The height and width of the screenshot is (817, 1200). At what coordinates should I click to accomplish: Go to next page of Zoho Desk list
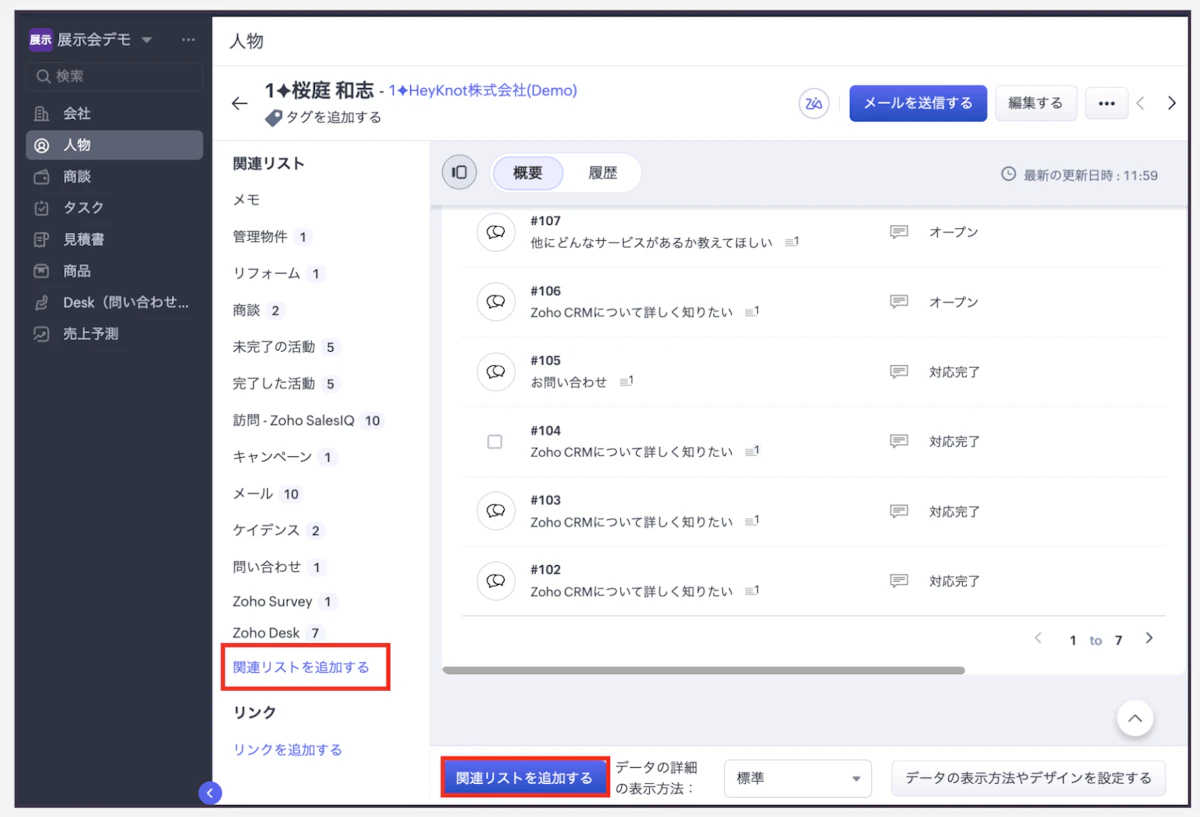[1149, 638]
